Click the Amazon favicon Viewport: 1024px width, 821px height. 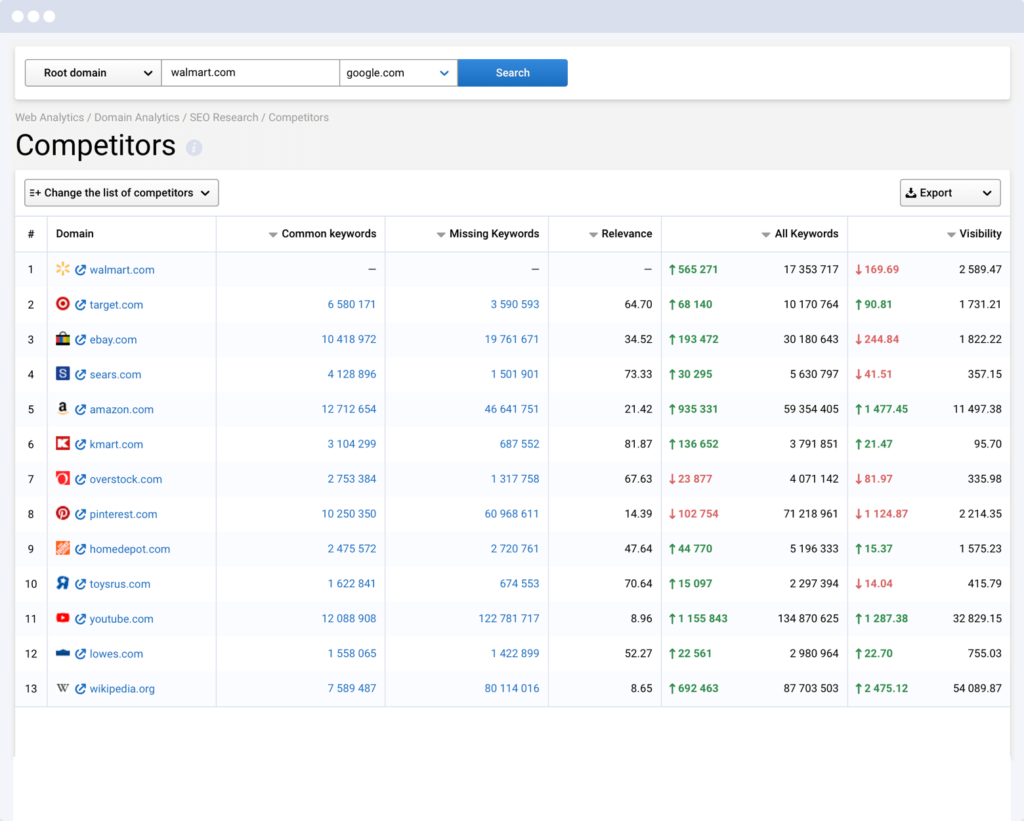(63, 408)
